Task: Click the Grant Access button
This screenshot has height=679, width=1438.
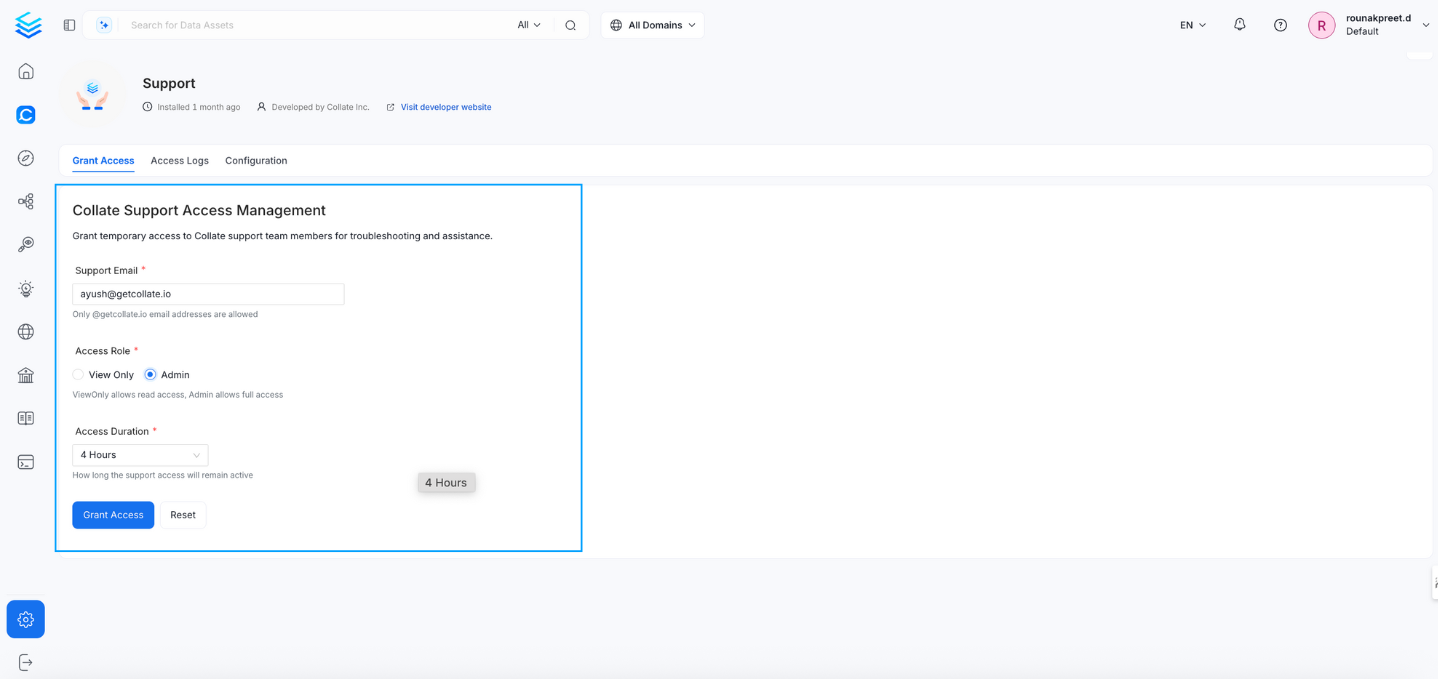Action: click(x=112, y=514)
